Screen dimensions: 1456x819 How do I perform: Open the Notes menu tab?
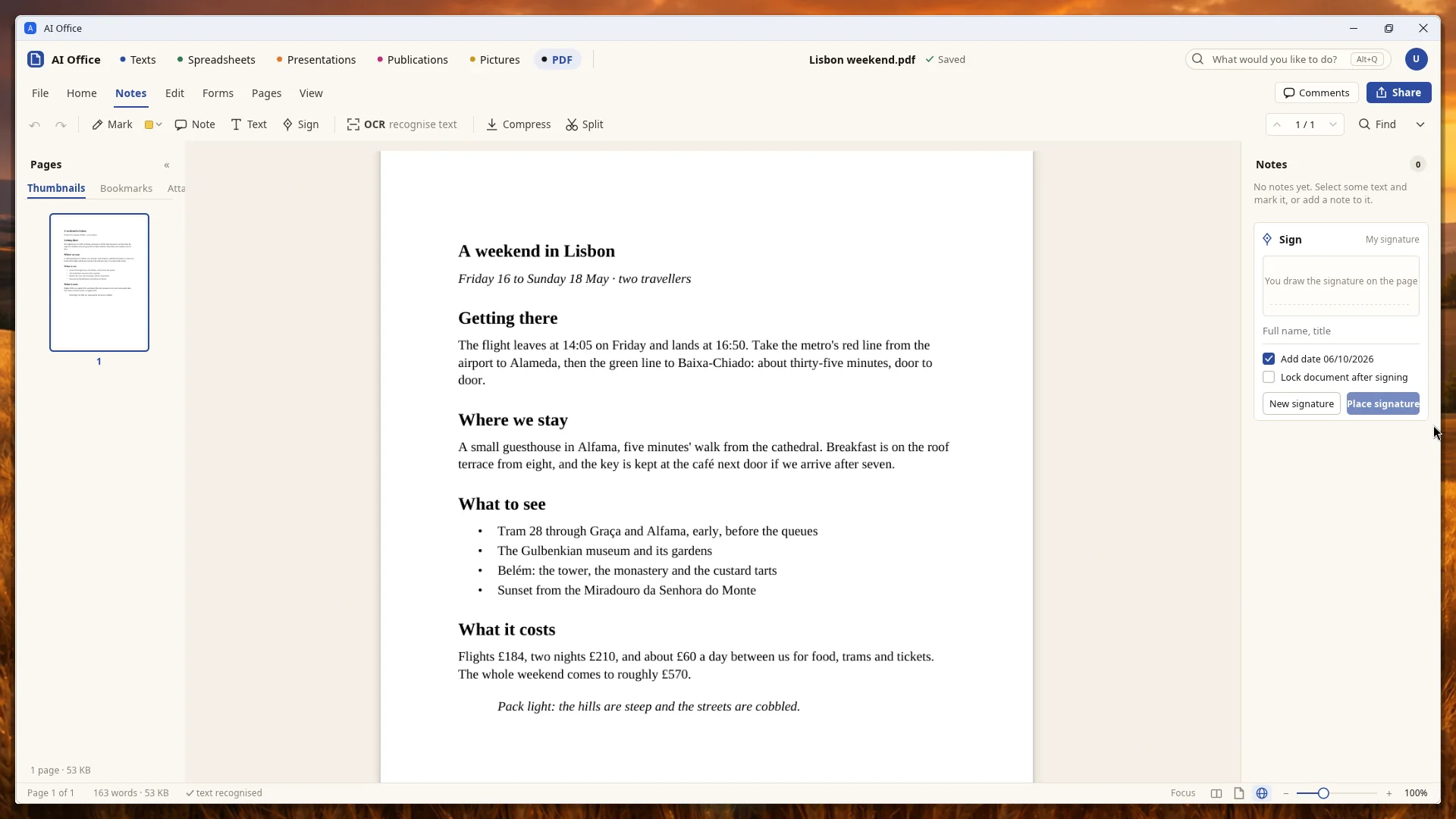[x=130, y=93]
